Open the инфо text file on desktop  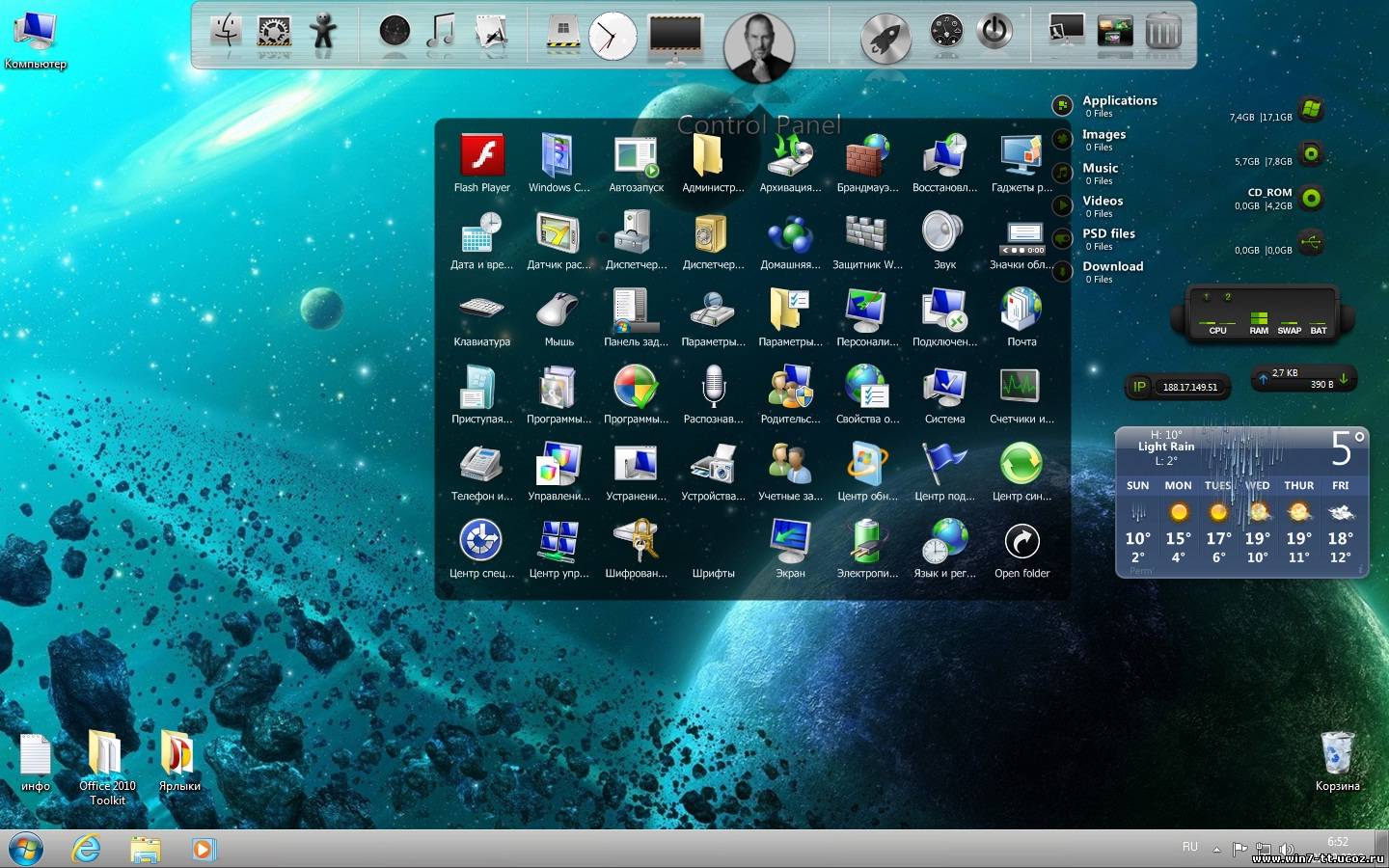click(x=36, y=762)
